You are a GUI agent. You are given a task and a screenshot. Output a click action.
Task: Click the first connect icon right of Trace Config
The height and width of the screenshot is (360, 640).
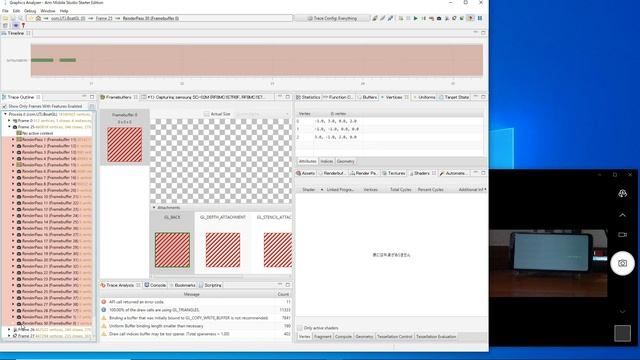(375, 18)
